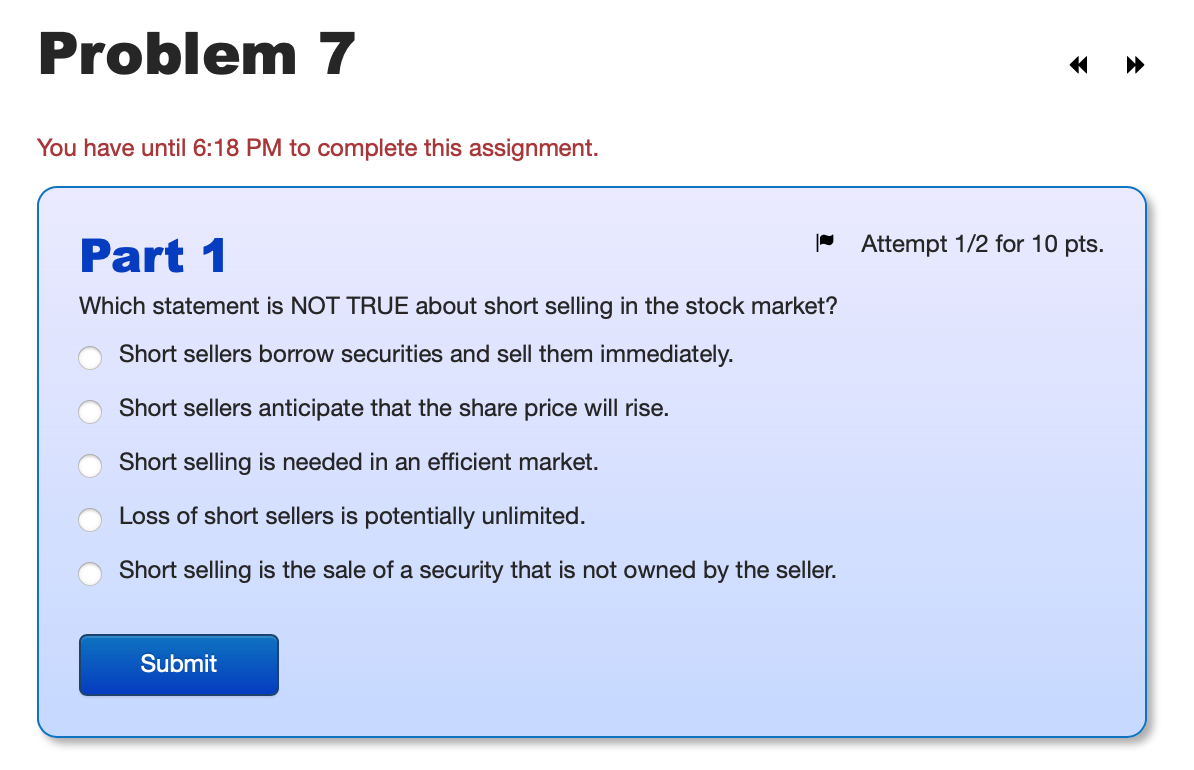Click the 'Part 1' heading
The height and width of the screenshot is (770, 1194).
(152, 255)
